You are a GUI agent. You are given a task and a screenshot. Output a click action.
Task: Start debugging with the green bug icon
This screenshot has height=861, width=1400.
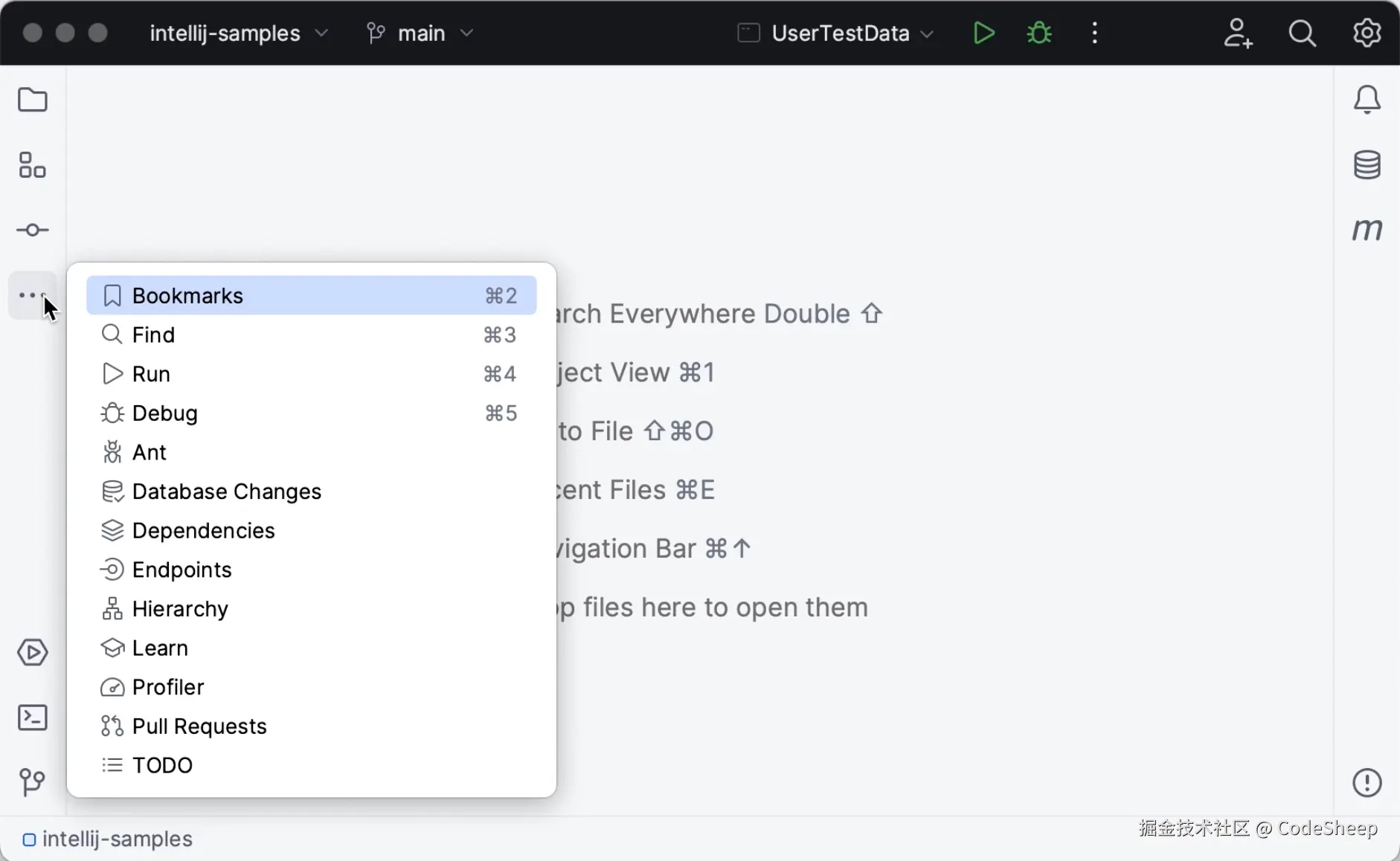[x=1039, y=33]
